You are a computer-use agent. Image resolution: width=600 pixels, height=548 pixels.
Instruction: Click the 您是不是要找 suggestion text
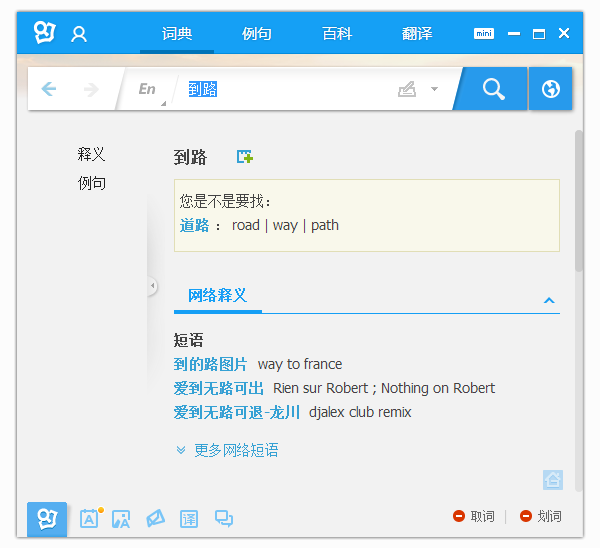[x=225, y=201]
